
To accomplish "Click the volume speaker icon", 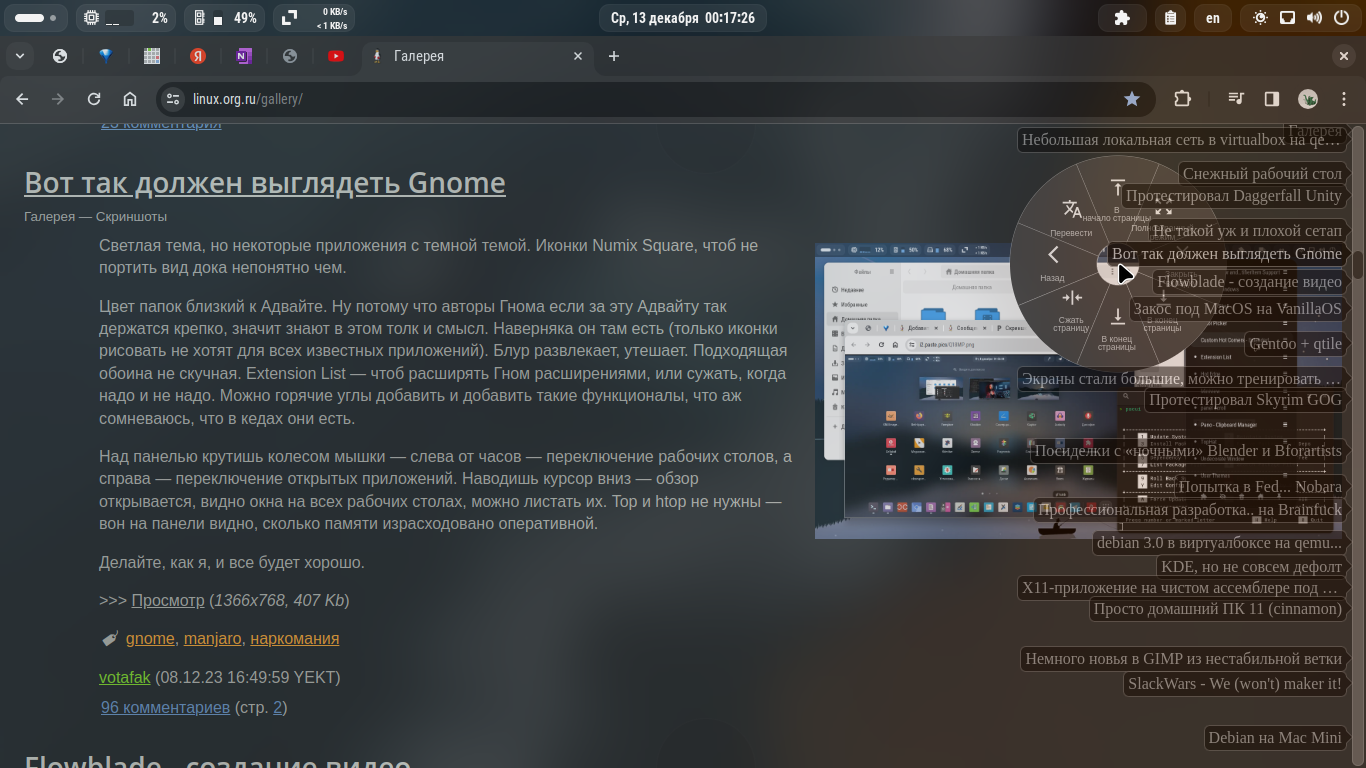I will pyautogui.click(x=1314, y=18).
